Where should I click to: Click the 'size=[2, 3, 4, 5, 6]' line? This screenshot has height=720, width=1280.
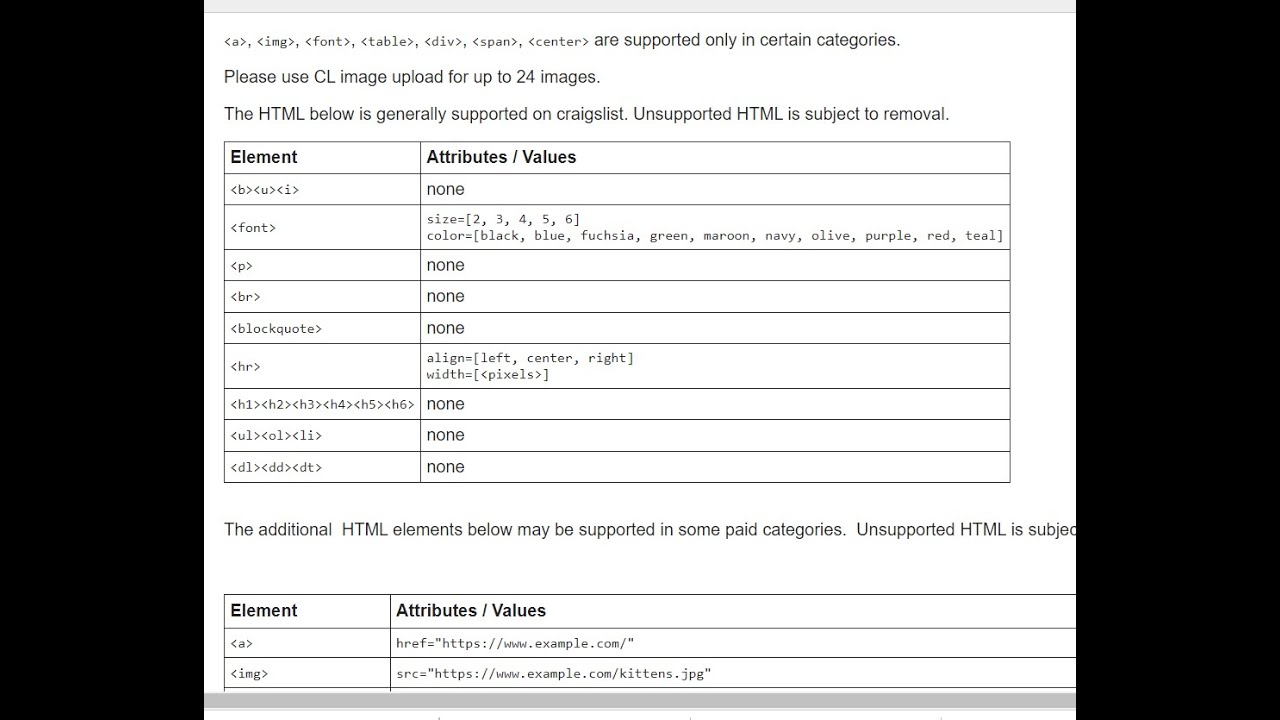pyautogui.click(x=503, y=219)
